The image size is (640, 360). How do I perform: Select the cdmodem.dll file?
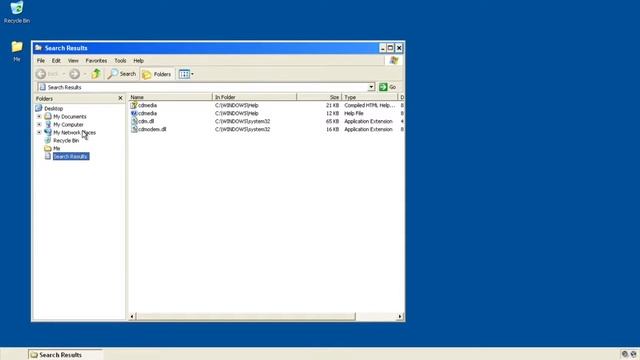(152, 129)
